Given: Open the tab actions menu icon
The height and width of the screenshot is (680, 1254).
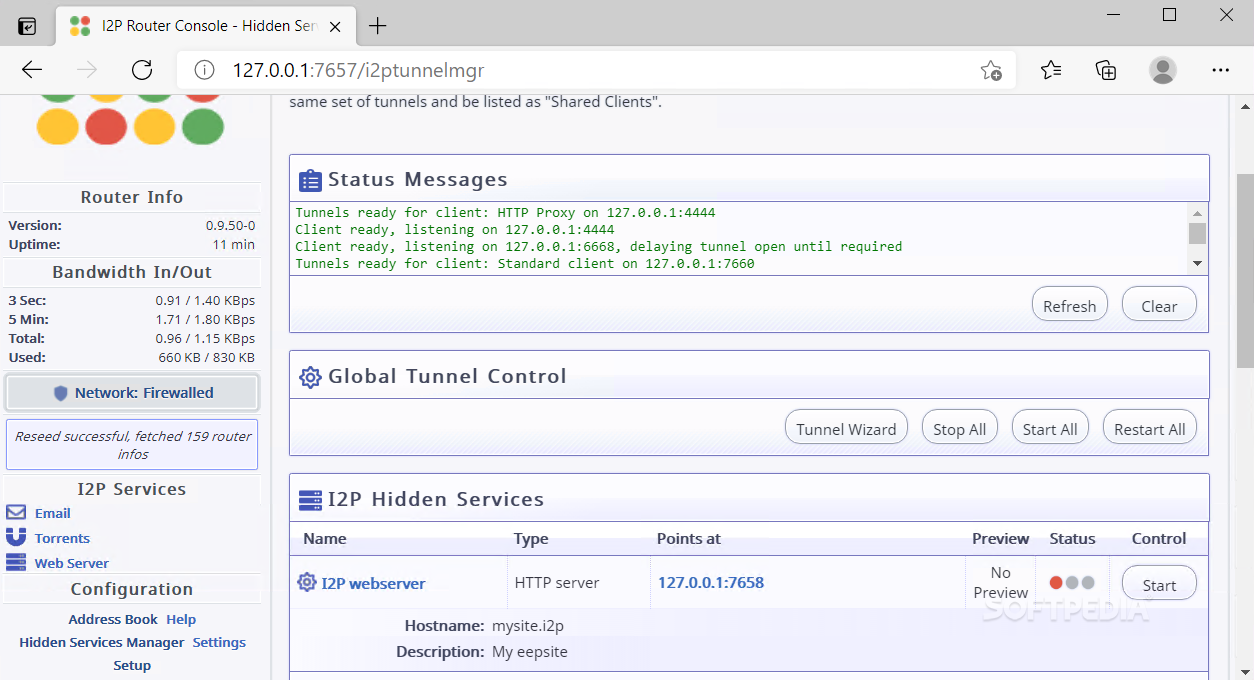Looking at the screenshot, I should 28,26.
